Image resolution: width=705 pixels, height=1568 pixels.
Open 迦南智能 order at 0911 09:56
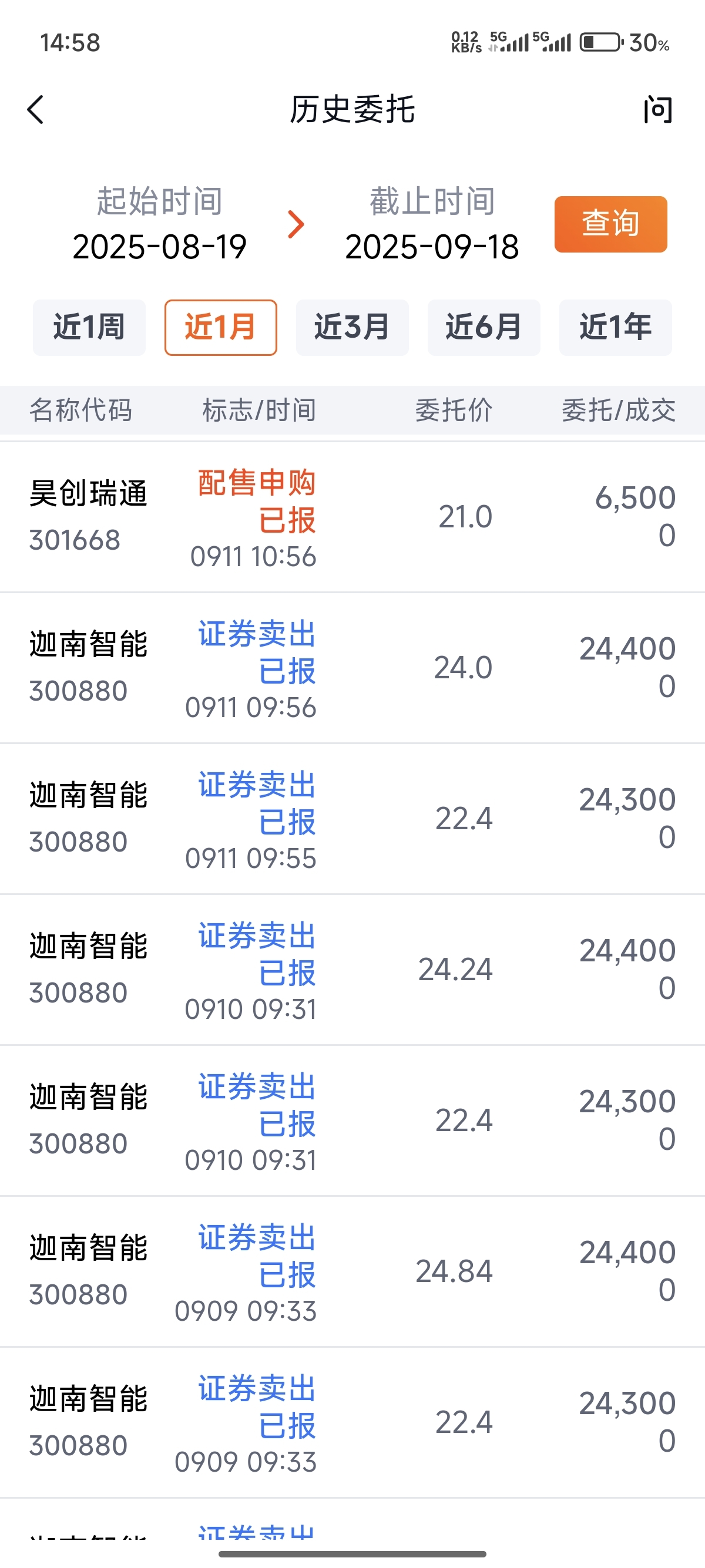coord(352,668)
